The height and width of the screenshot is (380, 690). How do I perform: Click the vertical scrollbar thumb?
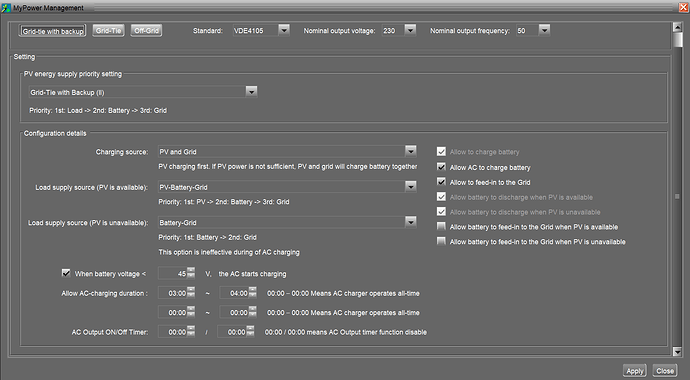click(x=677, y=40)
